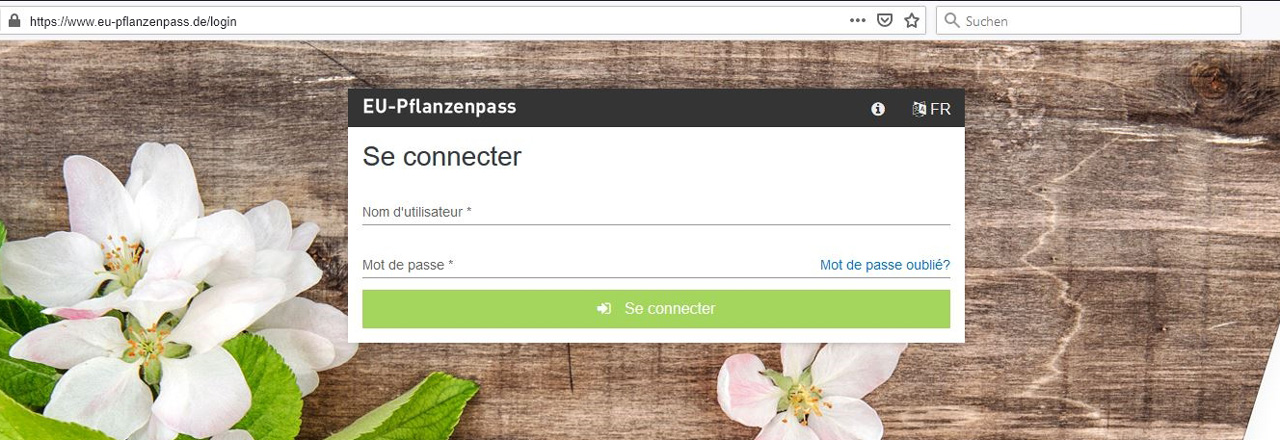Image resolution: width=1280 pixels, height=440 pixels.
Task: Click the Se connecter heading text
Action: click(442, 157)
